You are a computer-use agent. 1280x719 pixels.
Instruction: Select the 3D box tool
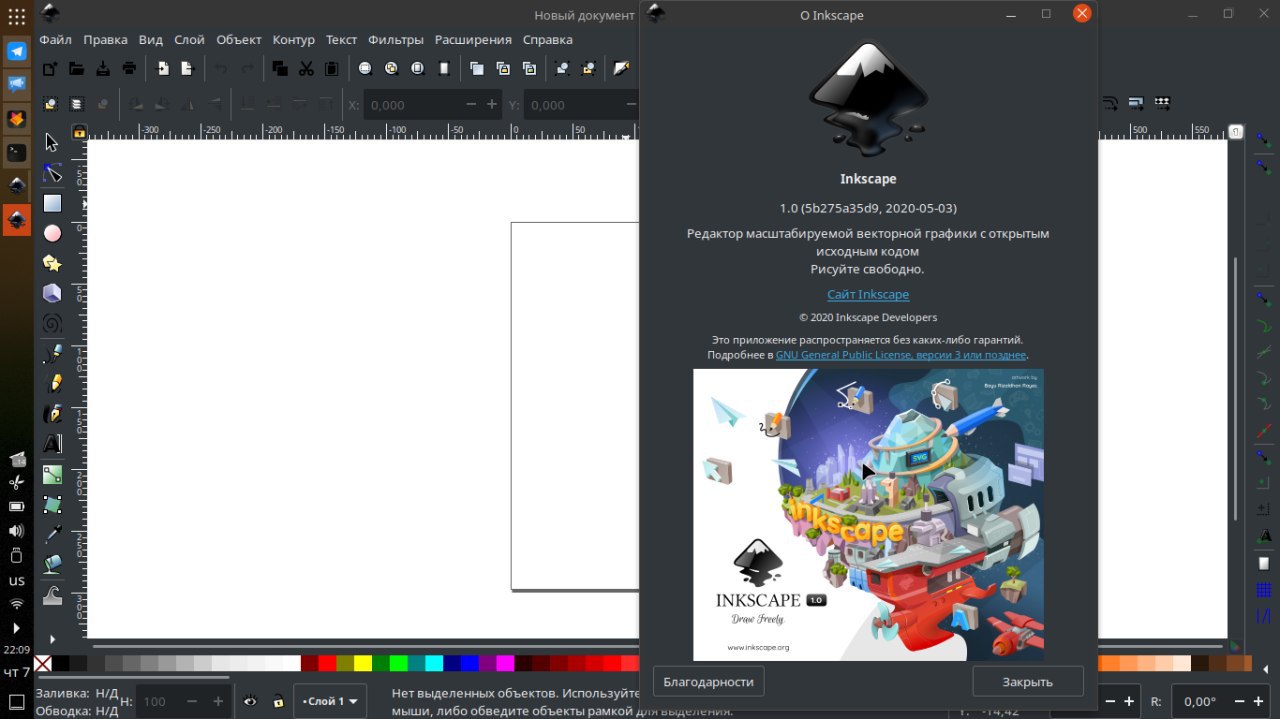52,293
